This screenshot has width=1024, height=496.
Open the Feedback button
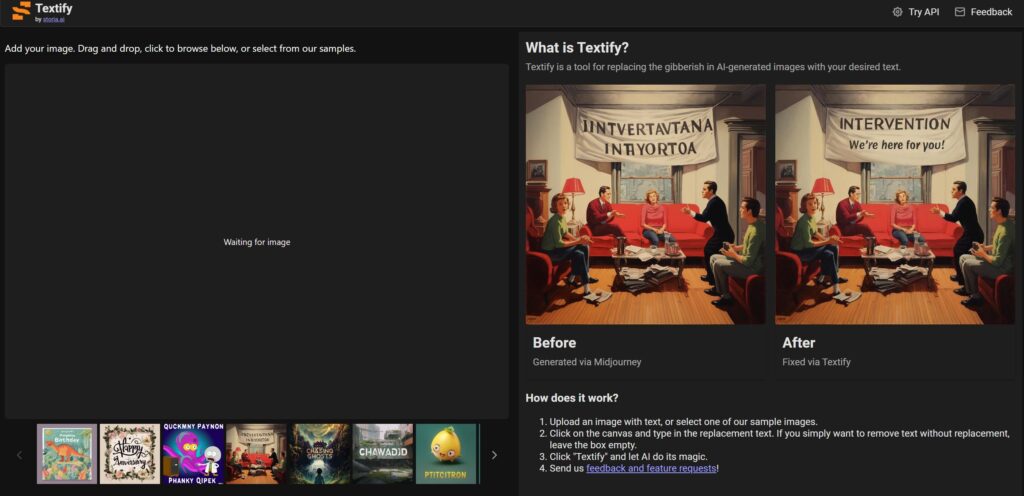[990, 12]
